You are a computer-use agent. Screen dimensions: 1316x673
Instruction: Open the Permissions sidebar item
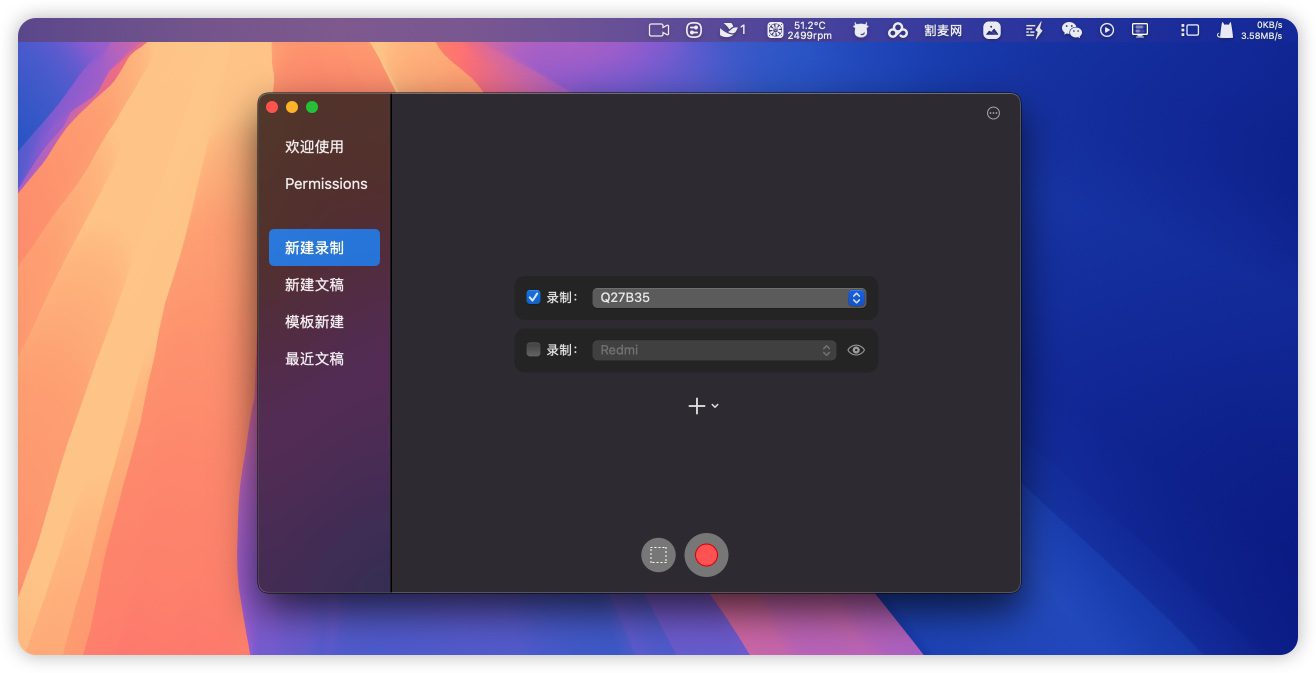tap(326, 184)
